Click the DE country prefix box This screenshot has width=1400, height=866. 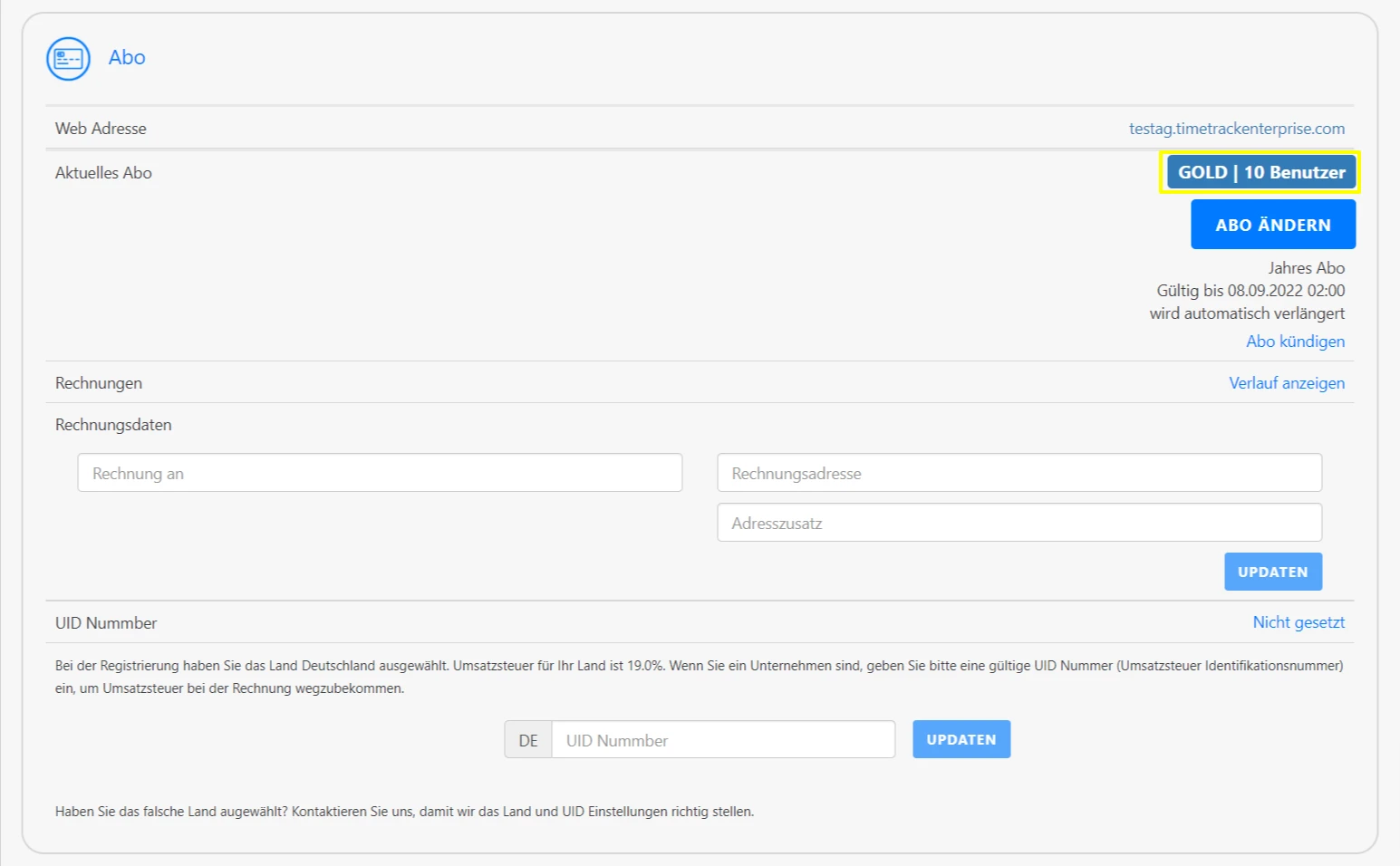click(528, 740)
